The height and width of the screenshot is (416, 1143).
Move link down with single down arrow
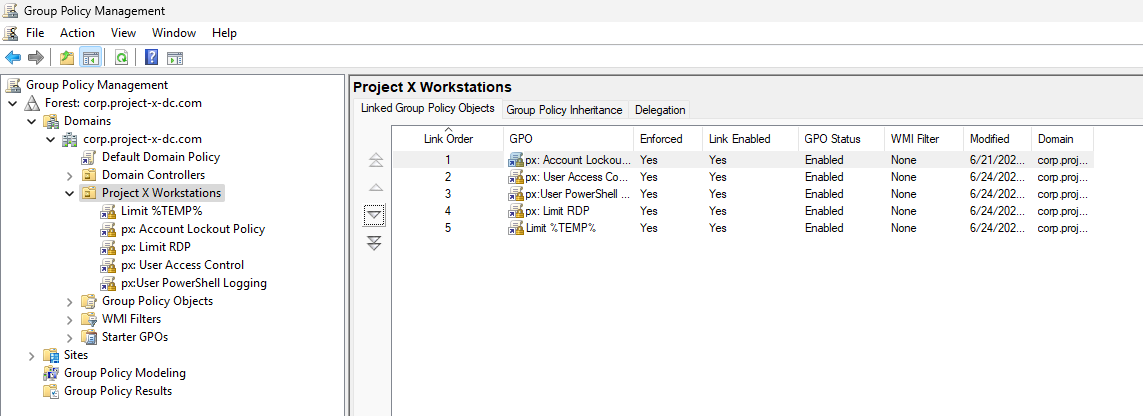pyautogui.click(x=375, y=215)
